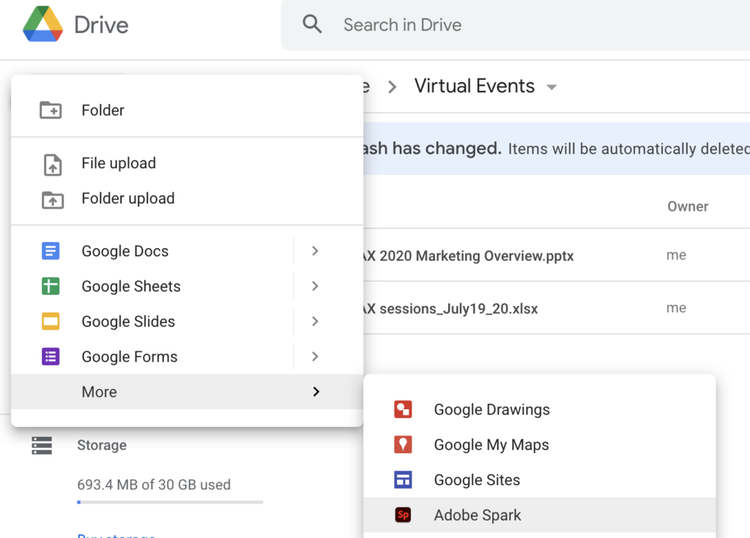
Task: Click the Folder upload icon
Action: click(52, 199)
